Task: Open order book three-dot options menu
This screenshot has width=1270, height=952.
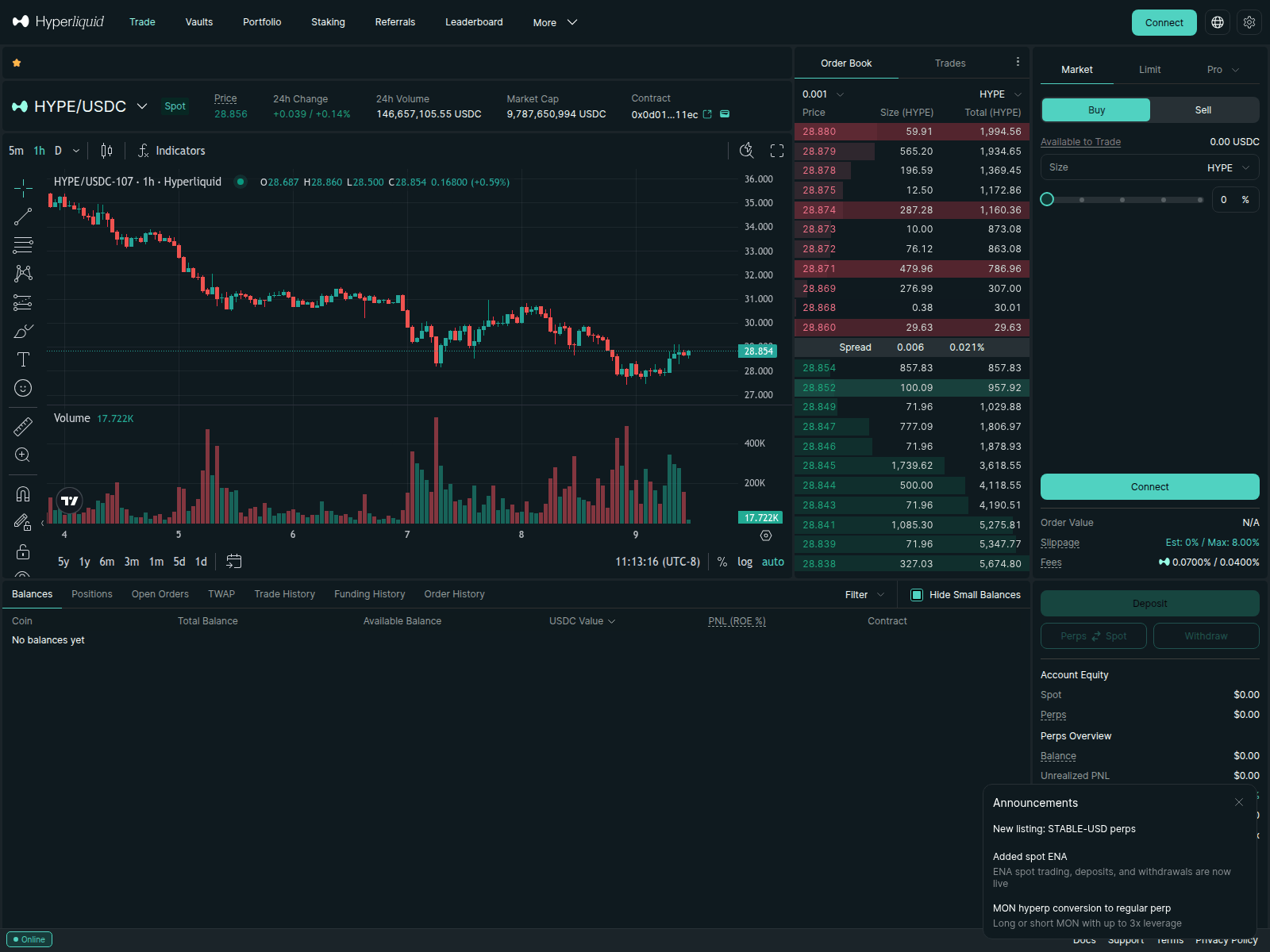Action: point(1018,62)
